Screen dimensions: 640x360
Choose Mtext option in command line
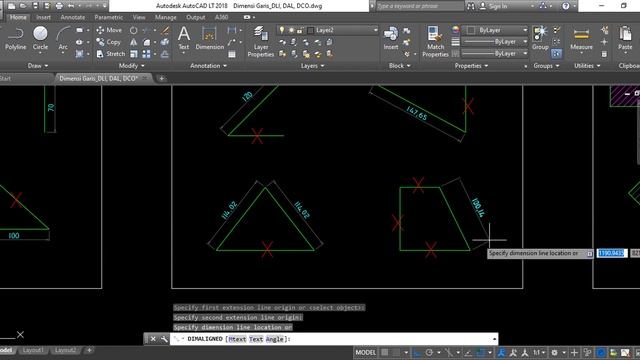(x=237, y=339)
